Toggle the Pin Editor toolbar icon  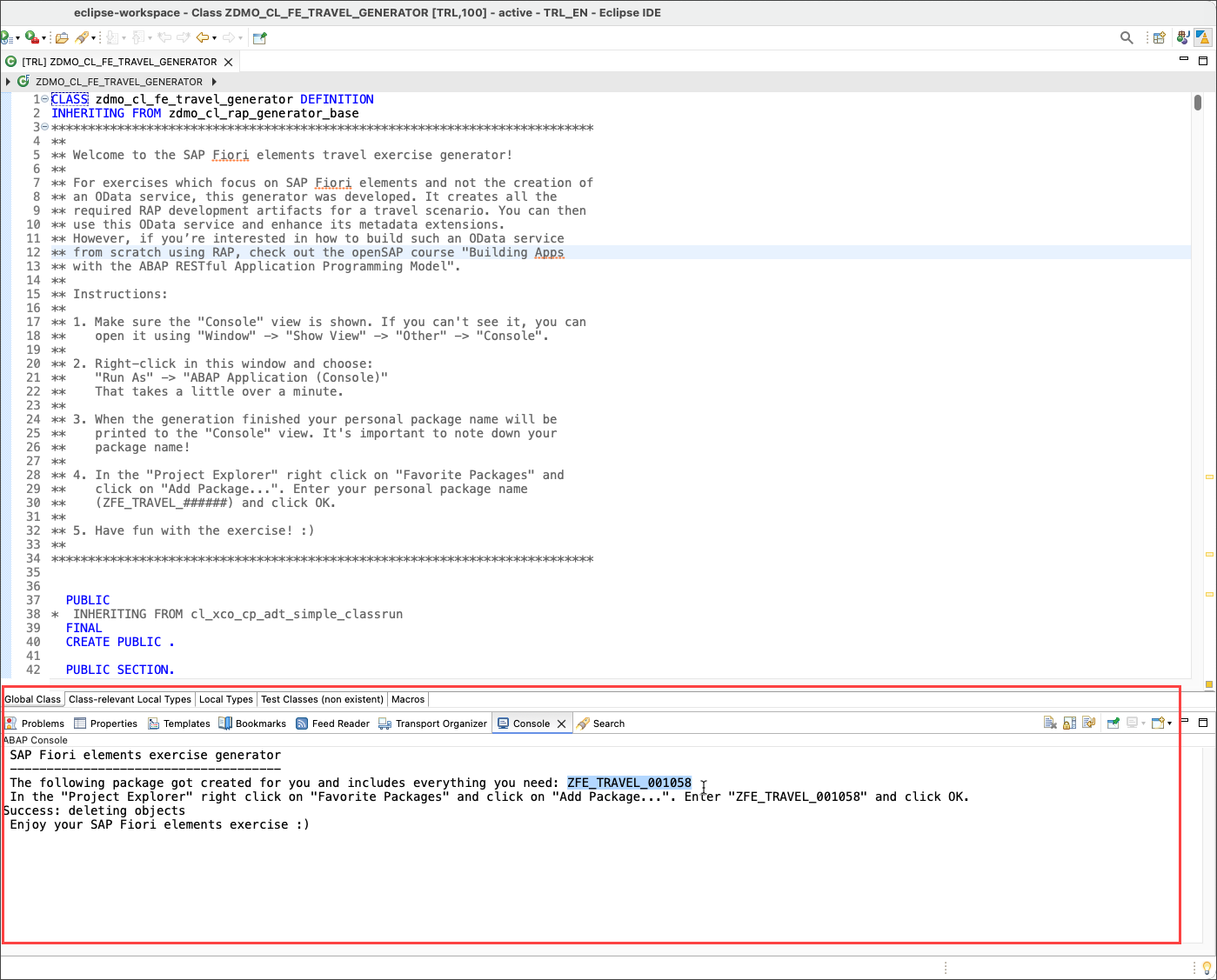click(259, 37)
